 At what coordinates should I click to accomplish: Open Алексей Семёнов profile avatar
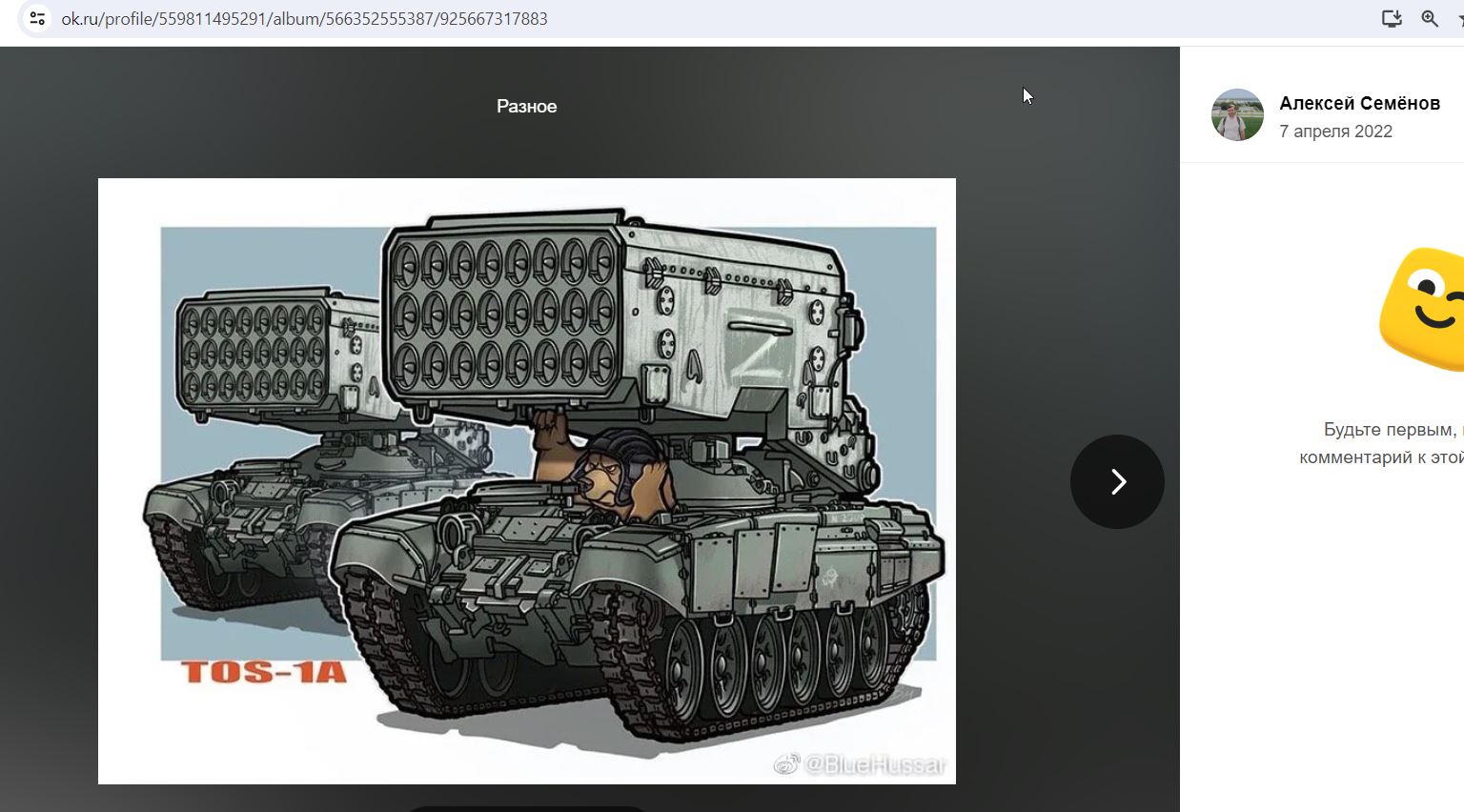1237,115
